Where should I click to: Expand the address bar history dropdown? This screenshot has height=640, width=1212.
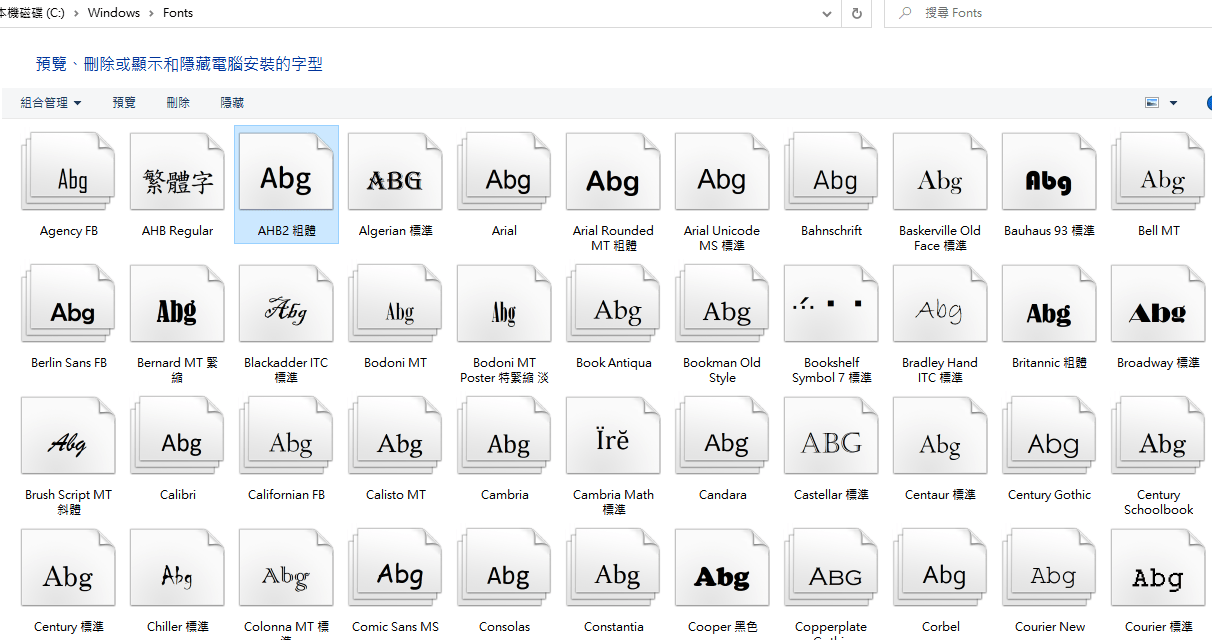826,13
